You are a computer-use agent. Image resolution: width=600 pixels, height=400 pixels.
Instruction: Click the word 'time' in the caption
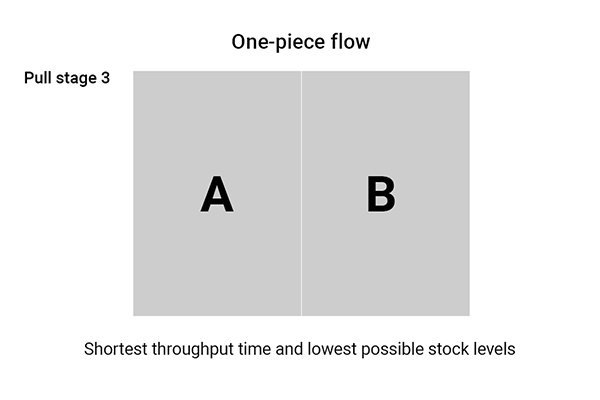254,349
